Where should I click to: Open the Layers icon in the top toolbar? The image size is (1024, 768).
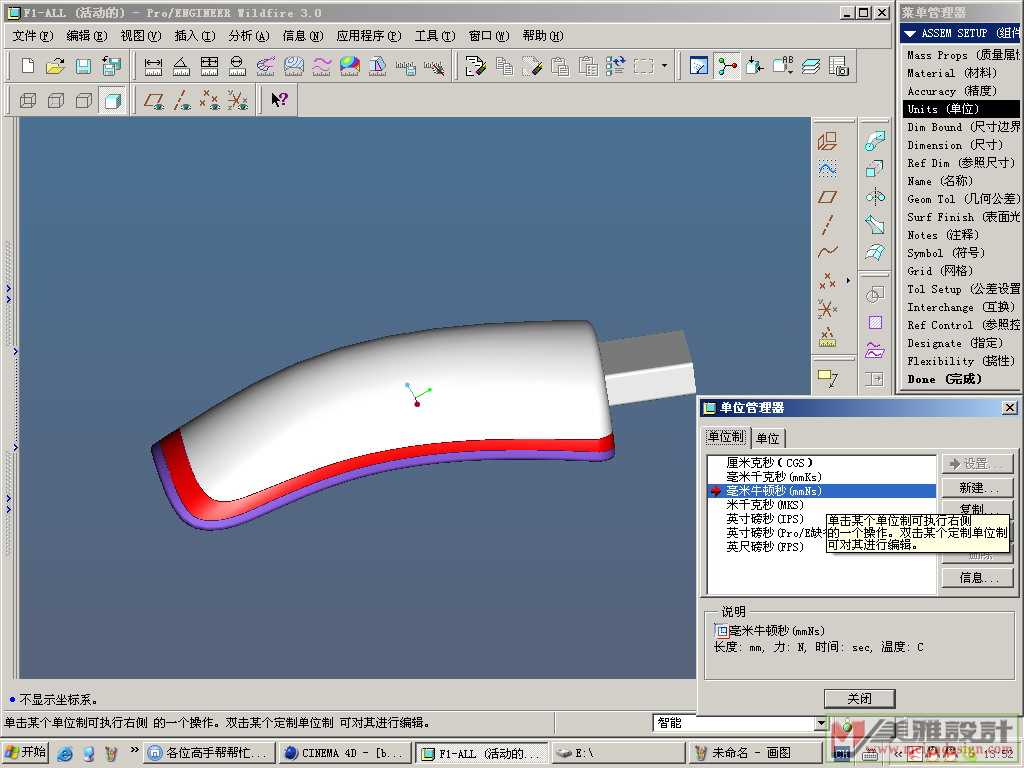point(810,66)
